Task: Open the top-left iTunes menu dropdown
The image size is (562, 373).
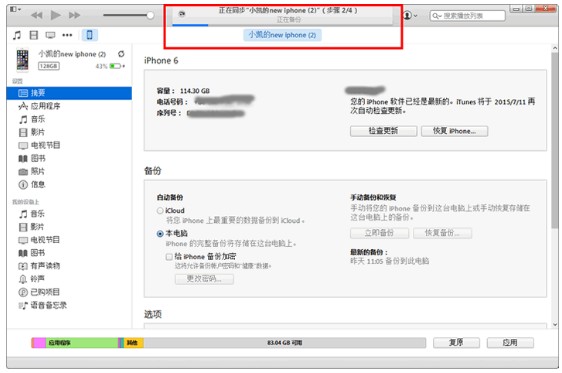Action: click(15, 9)
